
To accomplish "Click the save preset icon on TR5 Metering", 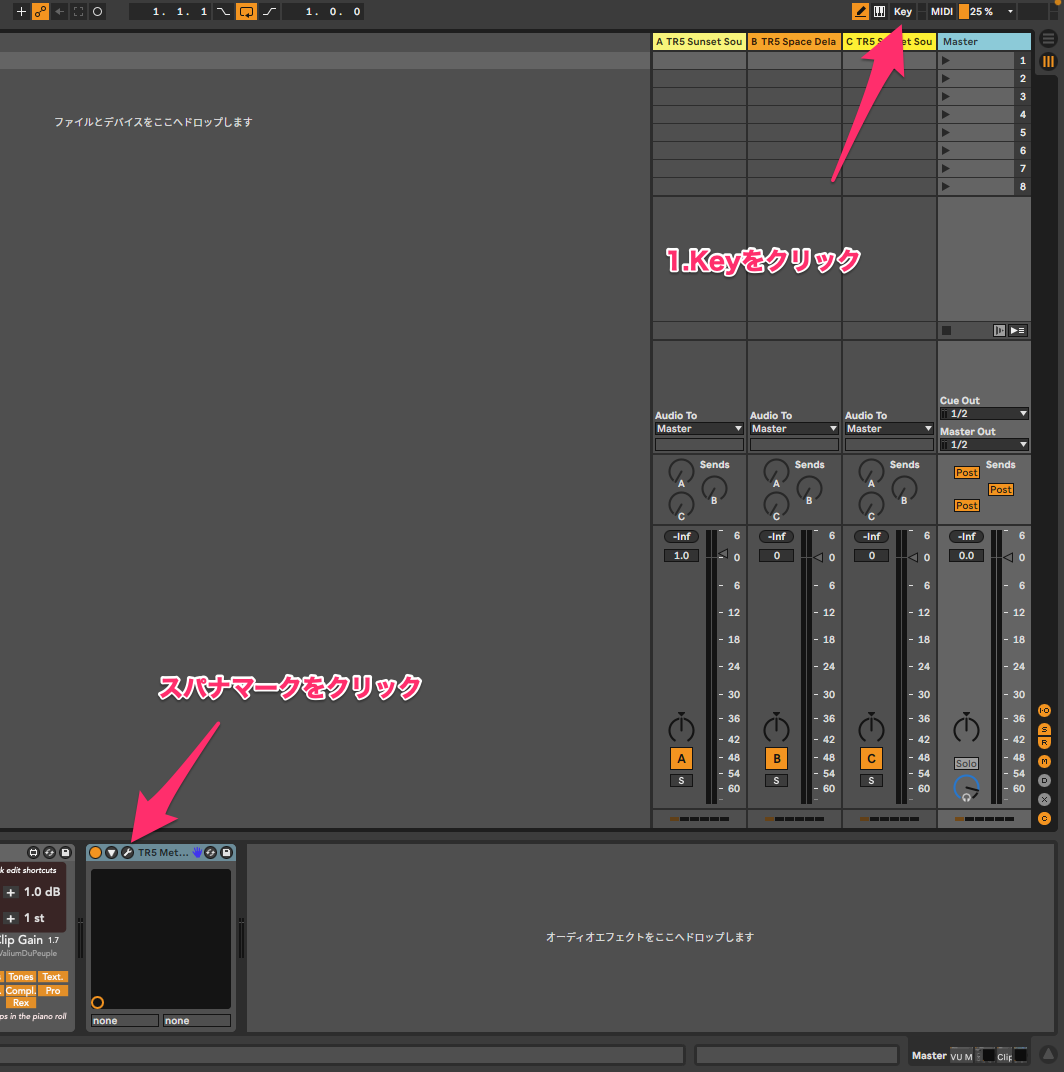I will (227, 853).
